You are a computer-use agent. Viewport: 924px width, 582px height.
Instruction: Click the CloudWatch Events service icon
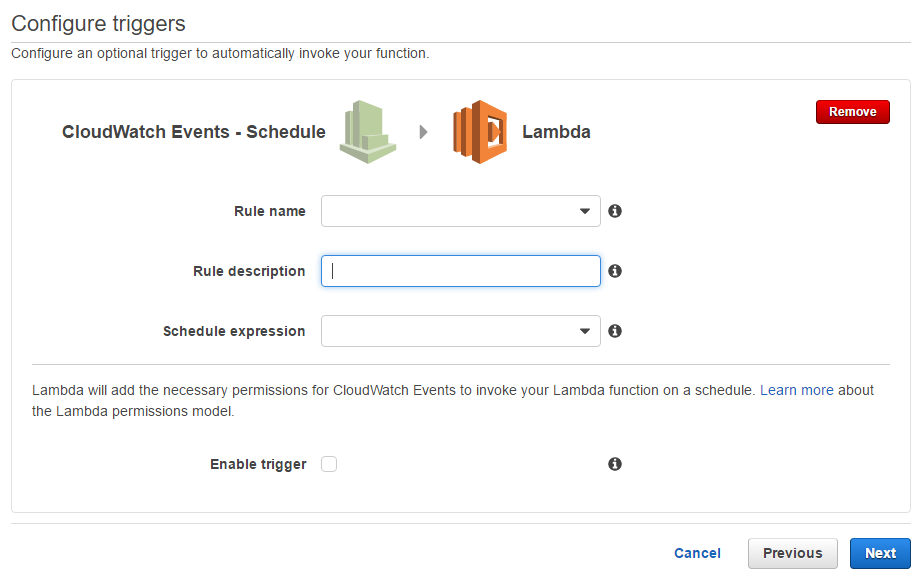click(367, 130)
